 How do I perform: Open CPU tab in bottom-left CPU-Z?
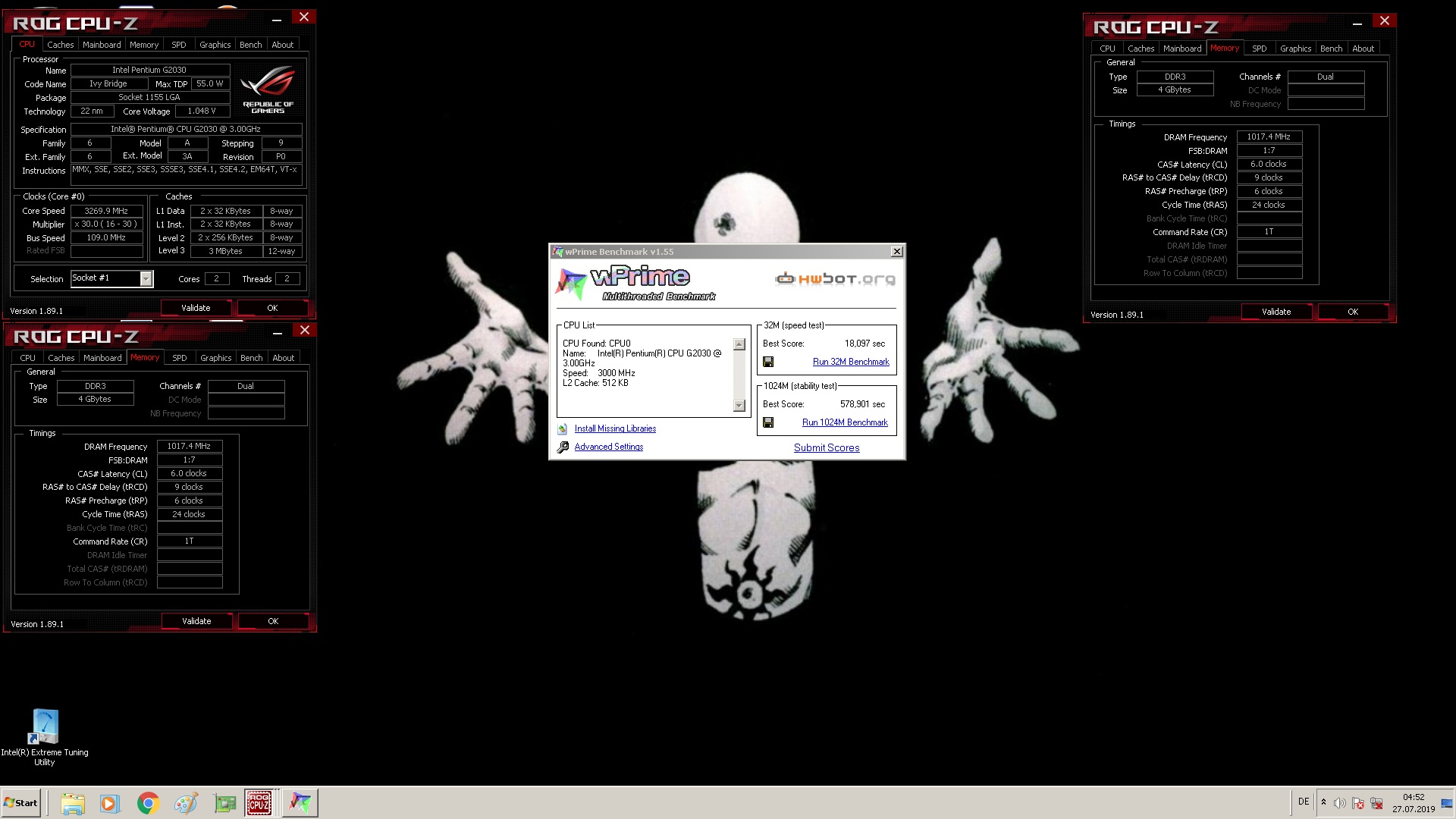click(x=27, y=358)
